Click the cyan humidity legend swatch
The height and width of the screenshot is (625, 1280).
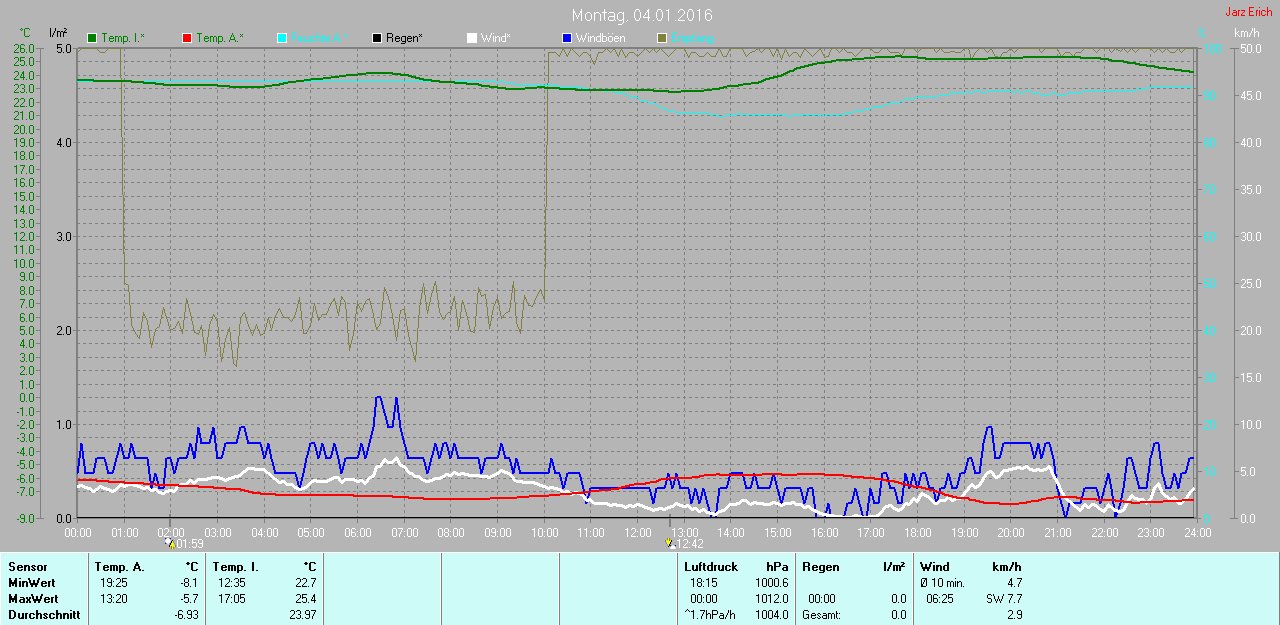pos(282,38)
